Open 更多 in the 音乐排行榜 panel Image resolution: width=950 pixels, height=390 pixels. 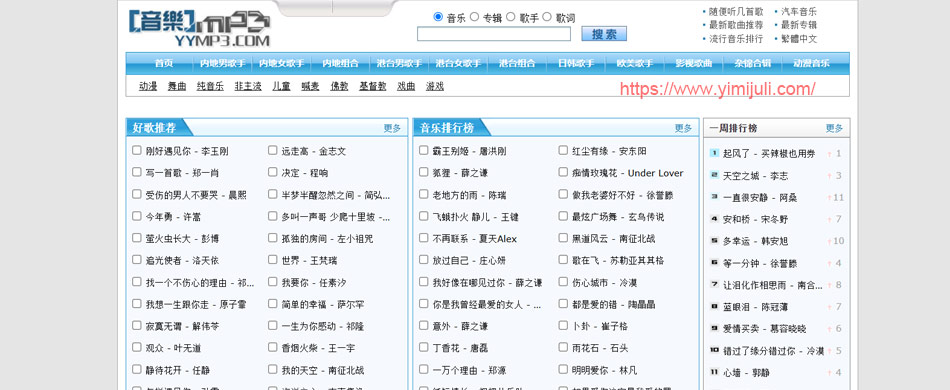tap(683, 128)
